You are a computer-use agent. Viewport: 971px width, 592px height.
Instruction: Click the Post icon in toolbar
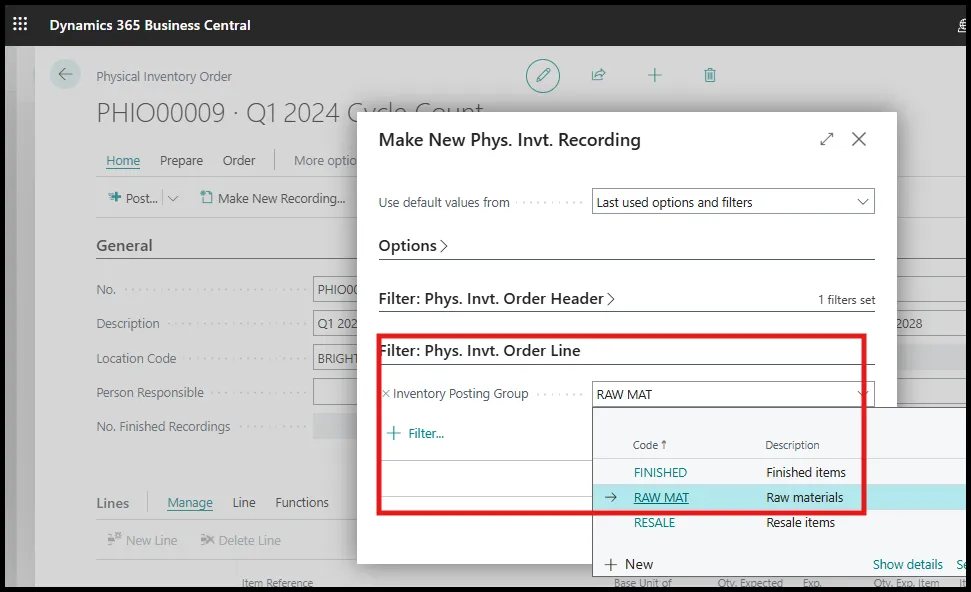115,198
